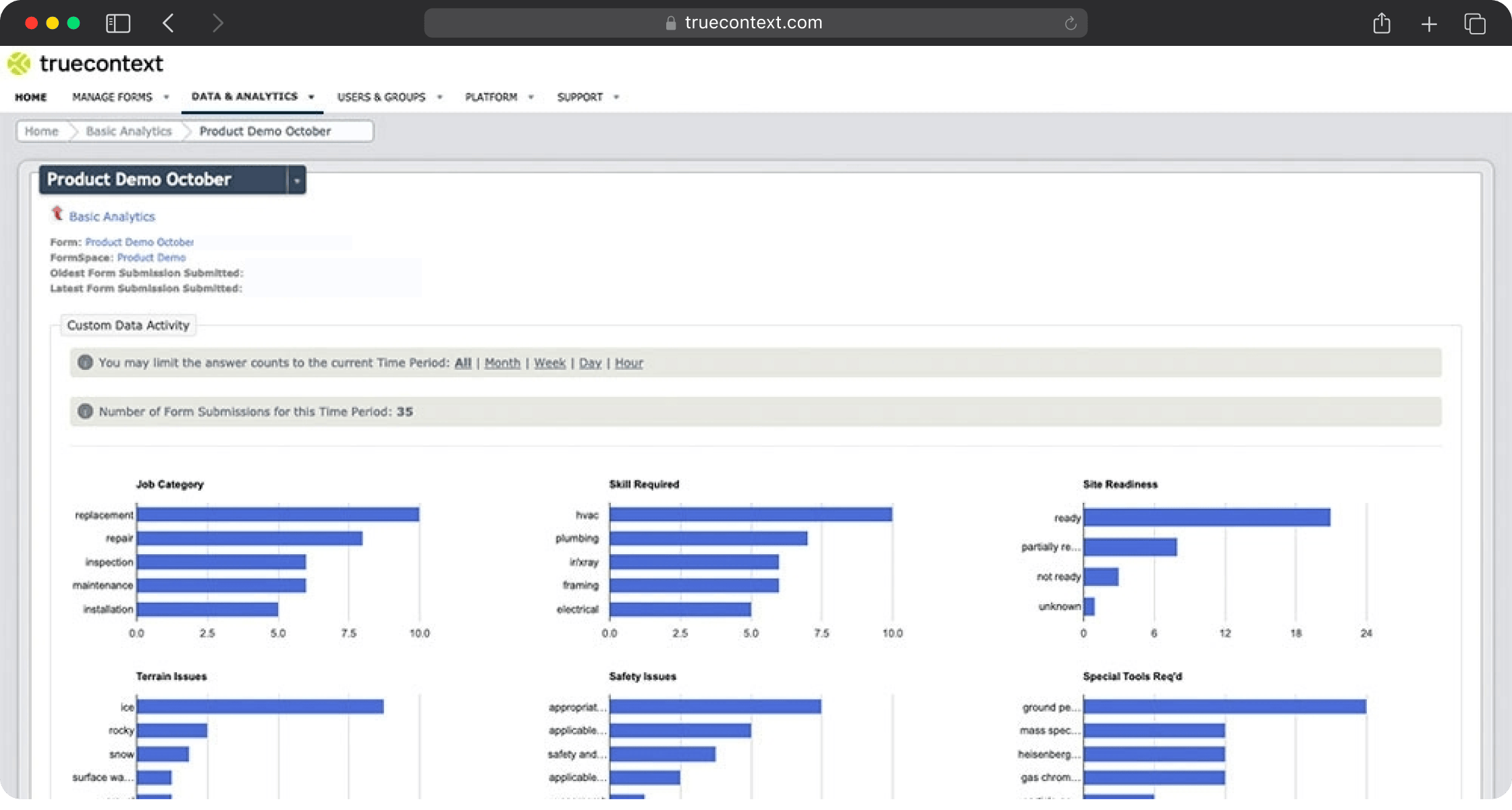
Task: Click Home in the breadcrumb trail
Action: click(42, 131)
